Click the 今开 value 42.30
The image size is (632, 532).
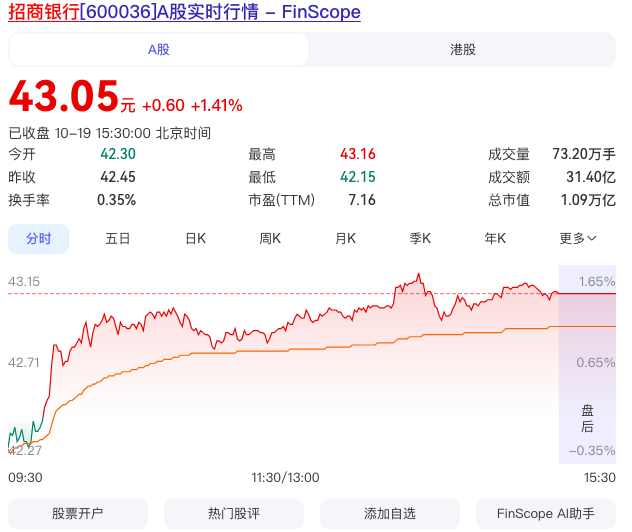click(x=118, y=154)
